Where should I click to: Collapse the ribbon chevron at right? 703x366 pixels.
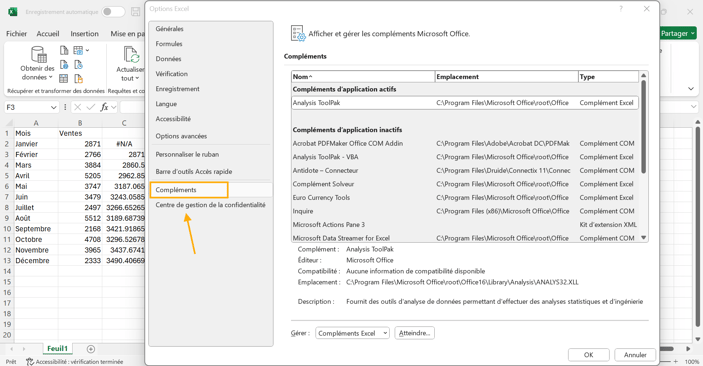pos(691,89)
